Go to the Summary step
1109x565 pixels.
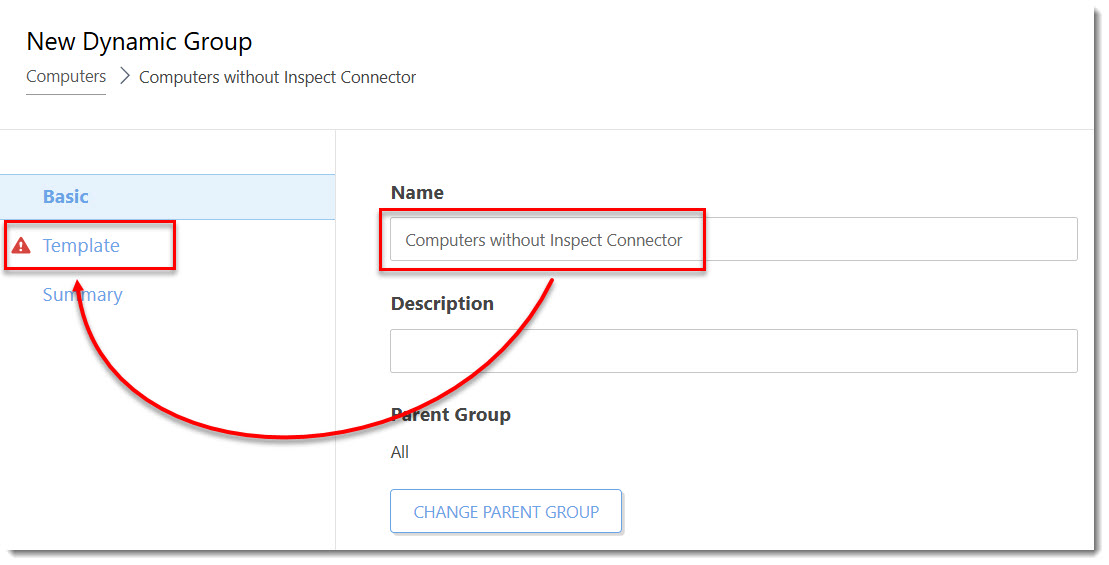pyautogui.click(x=82, y=295)
